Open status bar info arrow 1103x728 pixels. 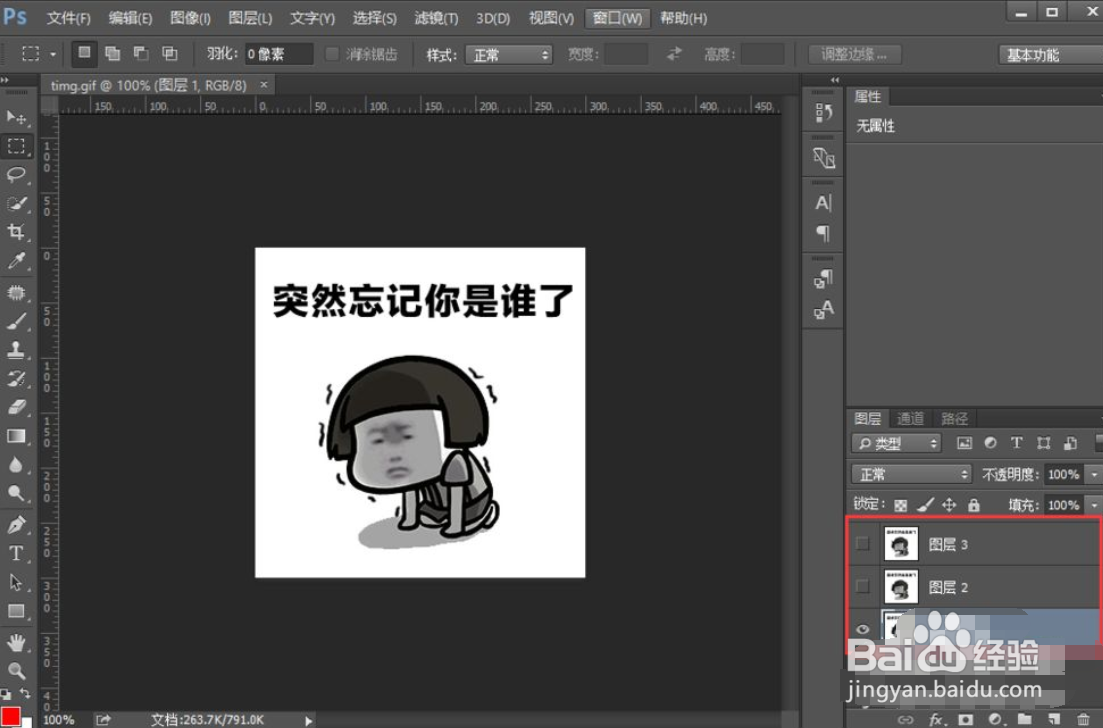(x=308, y=720)
